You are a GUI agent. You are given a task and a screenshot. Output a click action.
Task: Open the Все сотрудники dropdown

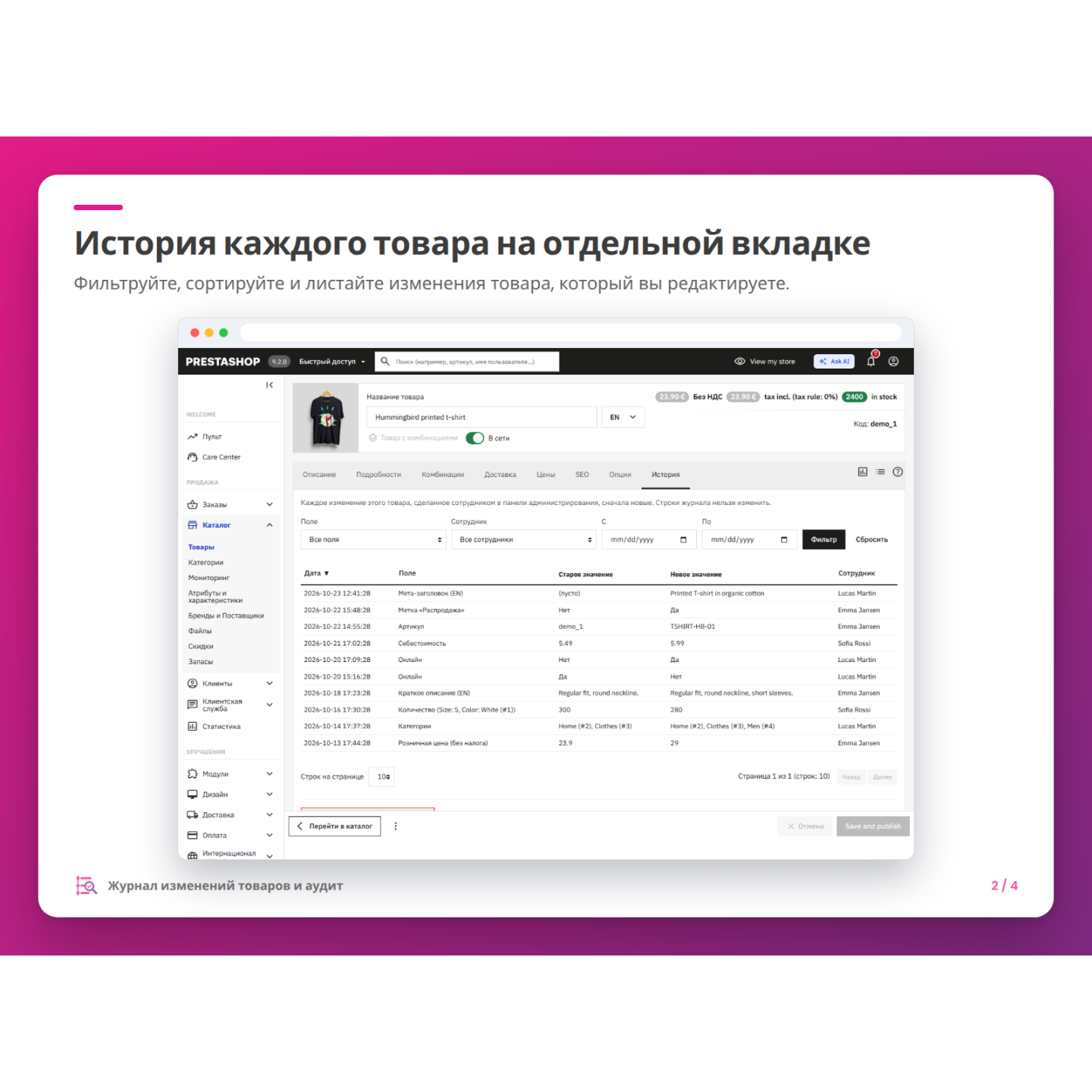click(x=524, y=539)
